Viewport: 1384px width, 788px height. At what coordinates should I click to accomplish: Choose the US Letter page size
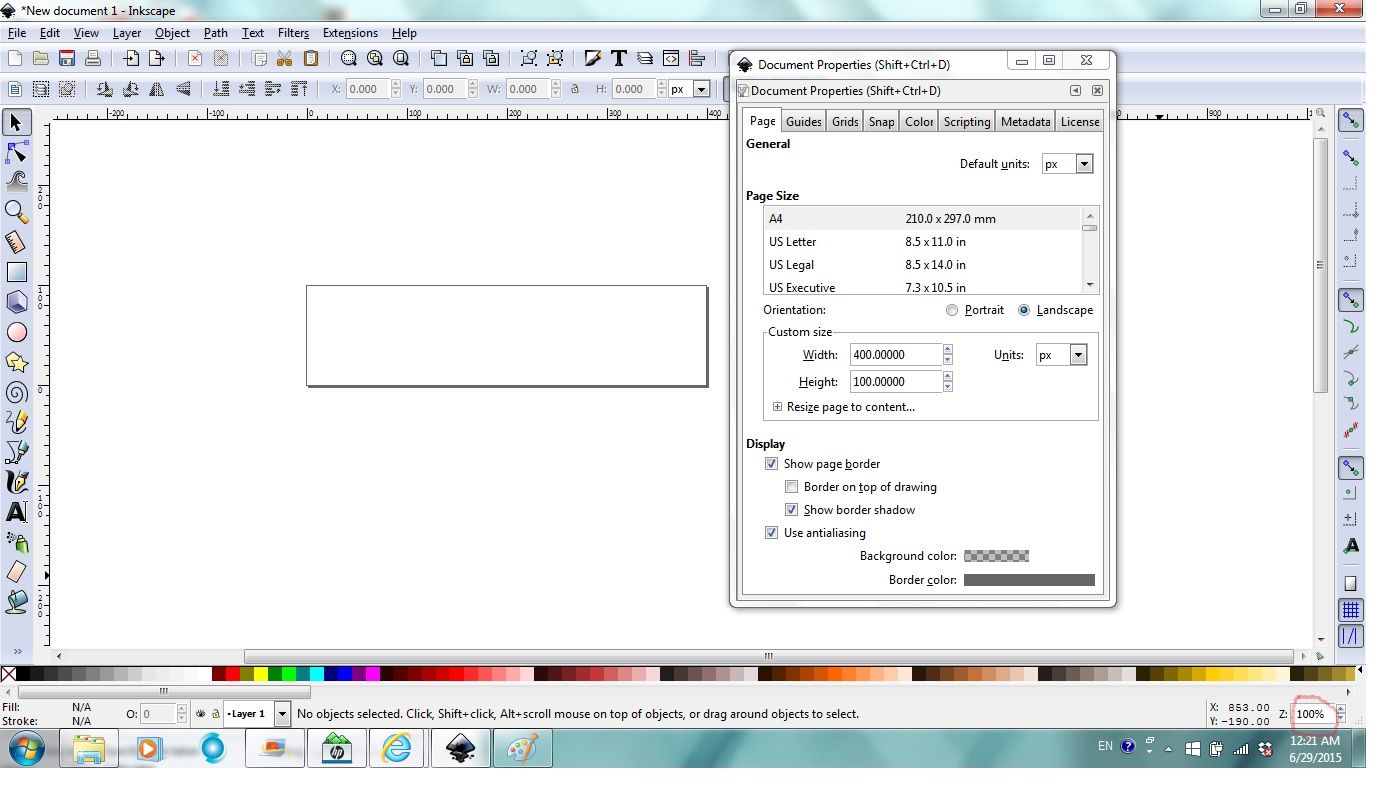924,242
